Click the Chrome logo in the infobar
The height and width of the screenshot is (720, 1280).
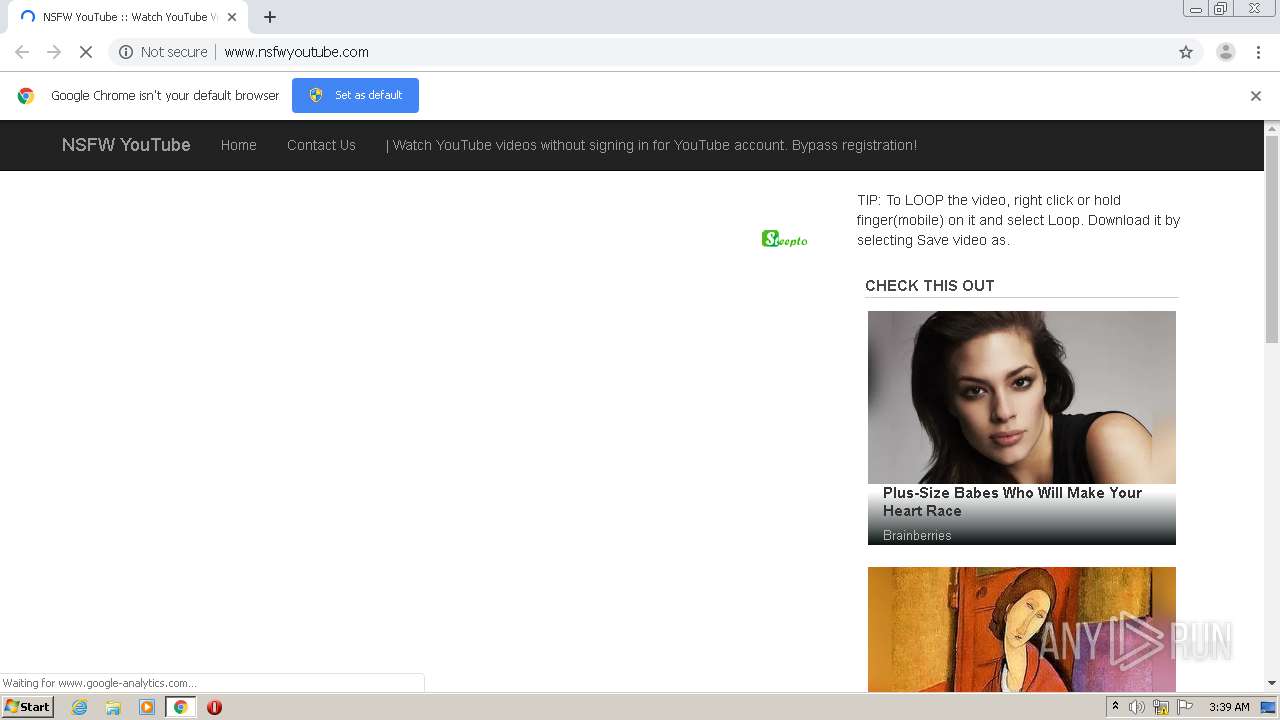(26, 96)
